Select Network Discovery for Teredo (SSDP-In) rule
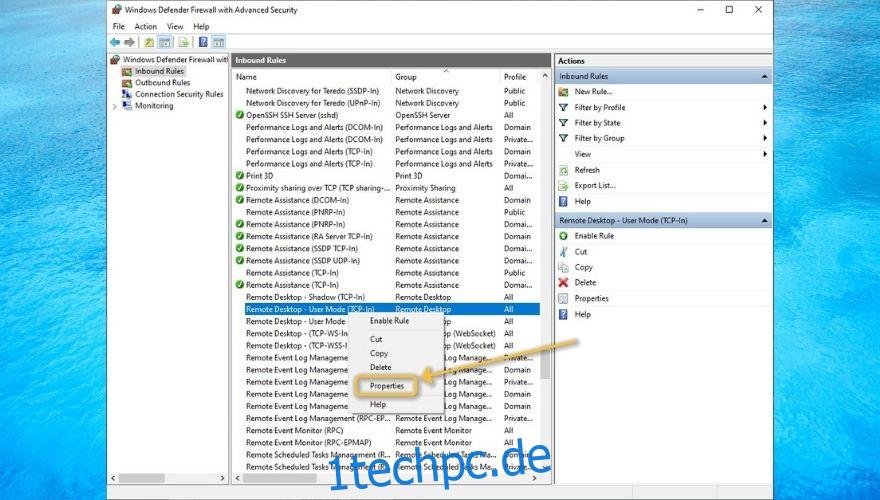 pos(313,91)
